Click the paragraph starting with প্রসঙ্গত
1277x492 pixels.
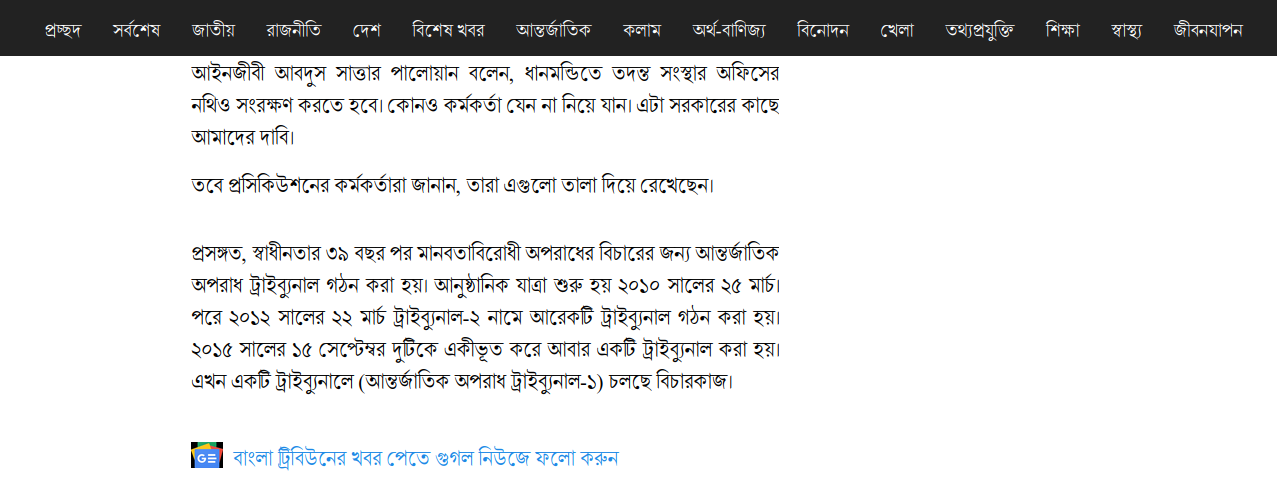(486, 315)
